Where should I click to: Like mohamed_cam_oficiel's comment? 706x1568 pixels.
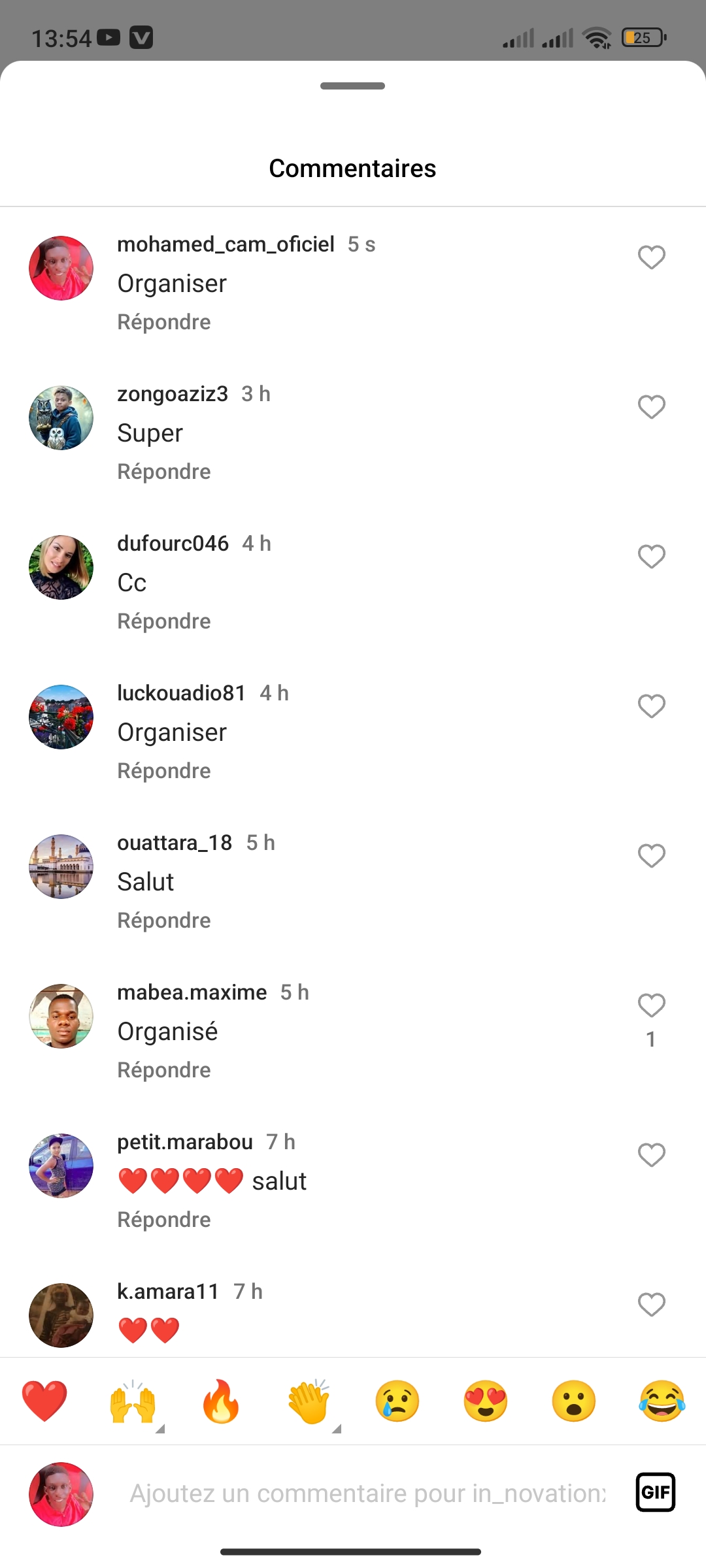(x=651, y=257)
